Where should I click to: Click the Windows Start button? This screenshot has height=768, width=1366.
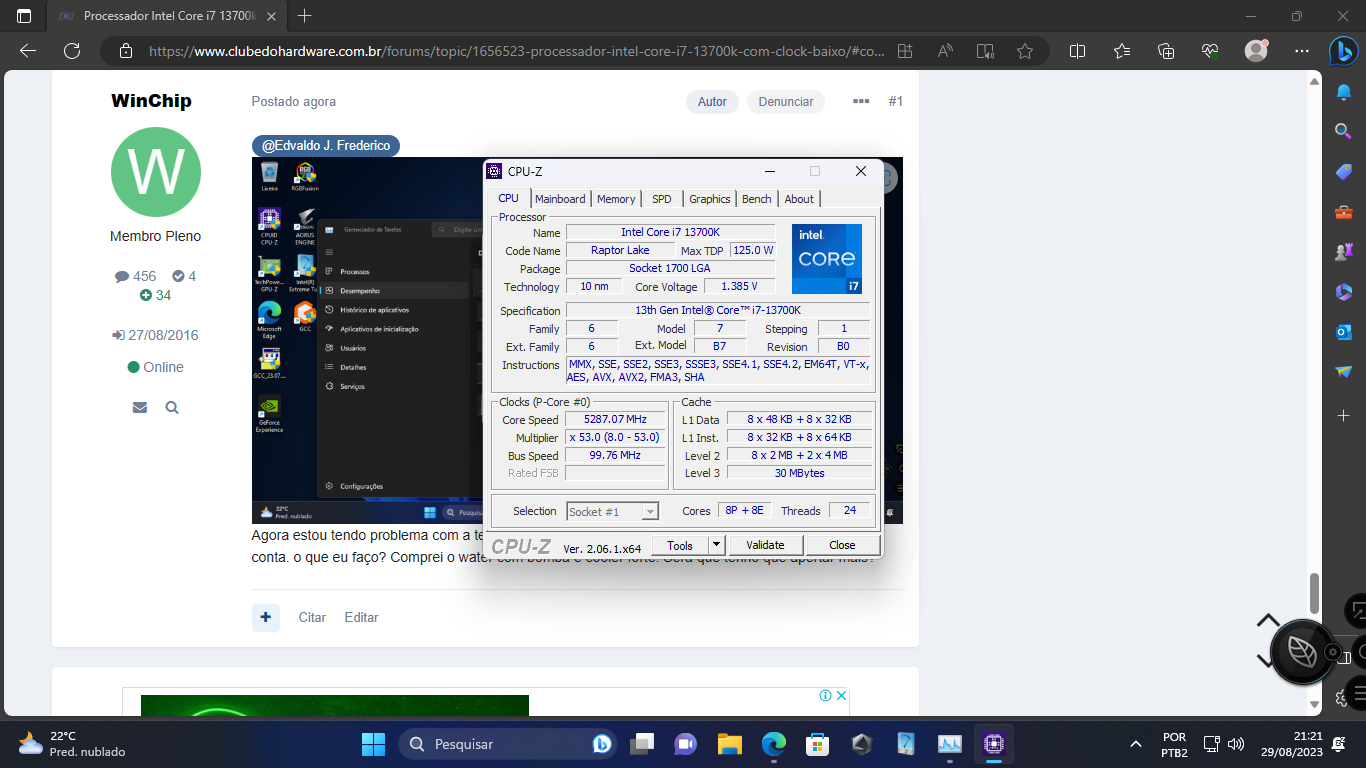point(373,744)
